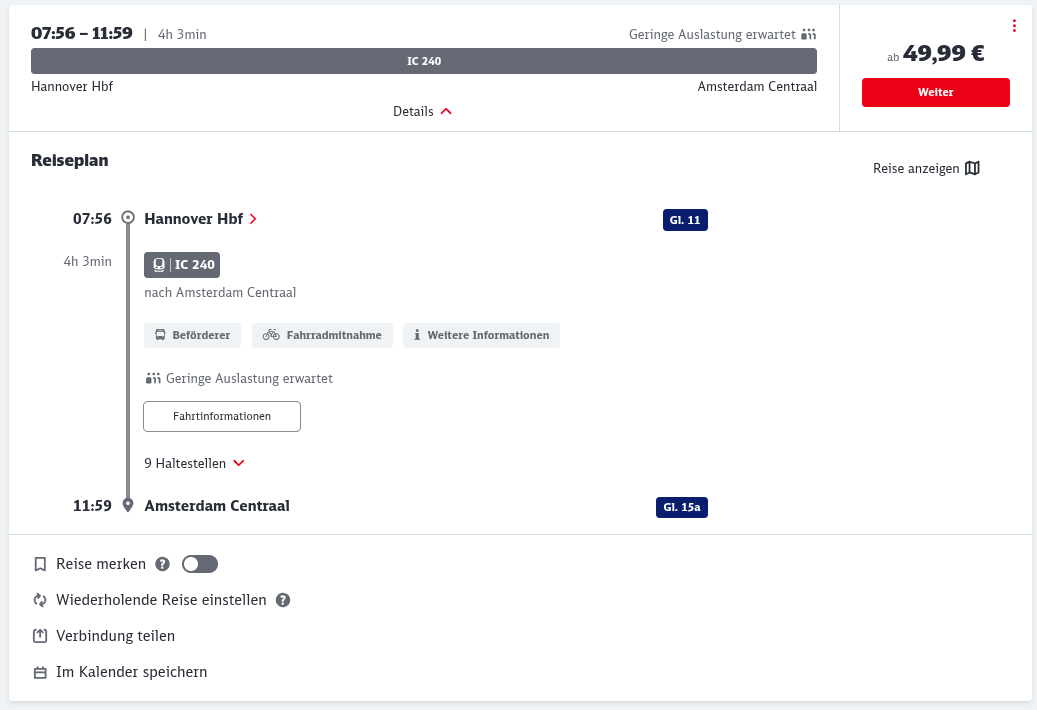Open Weitere Informationen chip
The image size is (1037, 710).
tap(481, 336)
